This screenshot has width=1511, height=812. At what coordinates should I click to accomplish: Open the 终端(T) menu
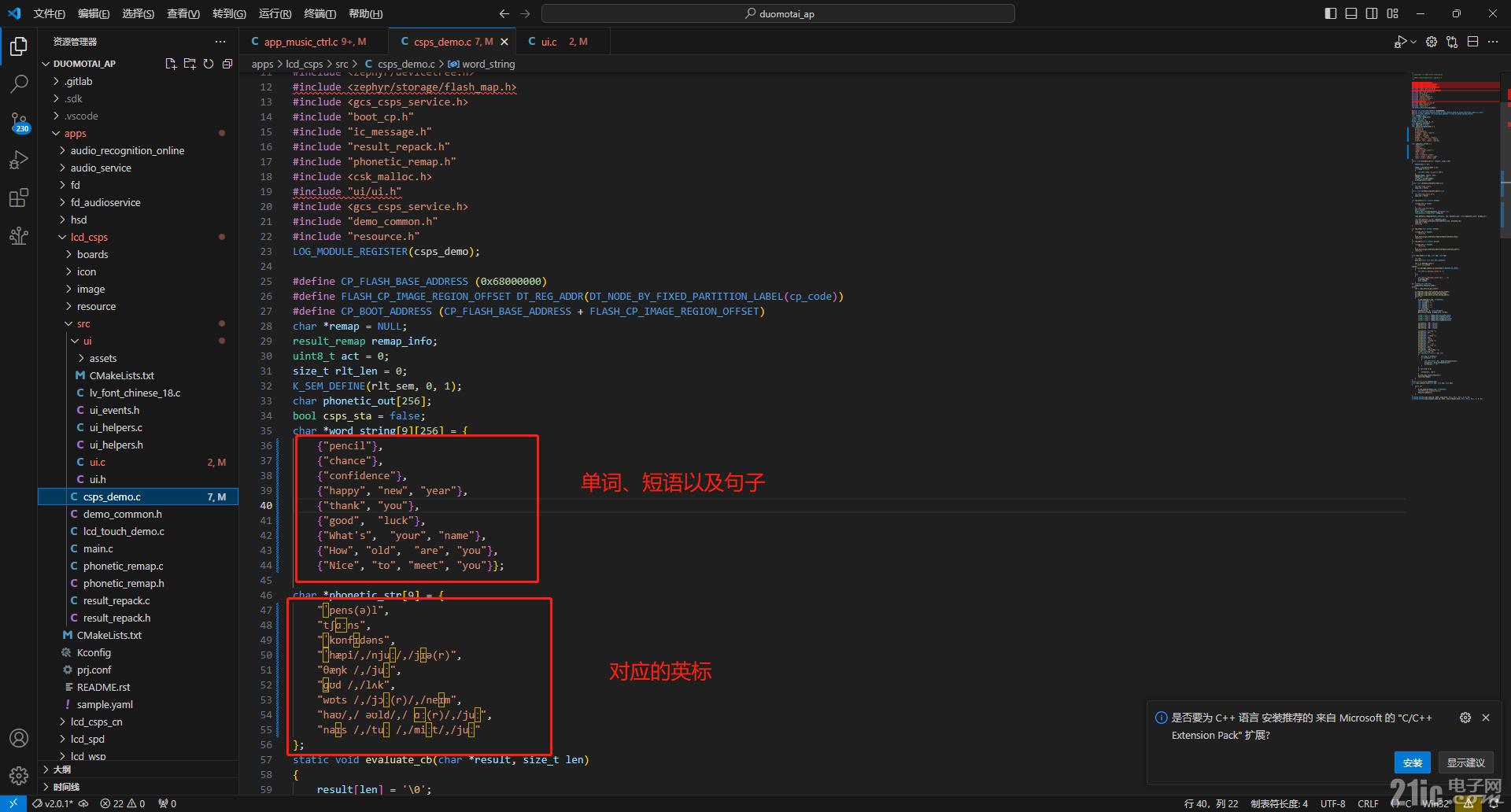point(320,13)
